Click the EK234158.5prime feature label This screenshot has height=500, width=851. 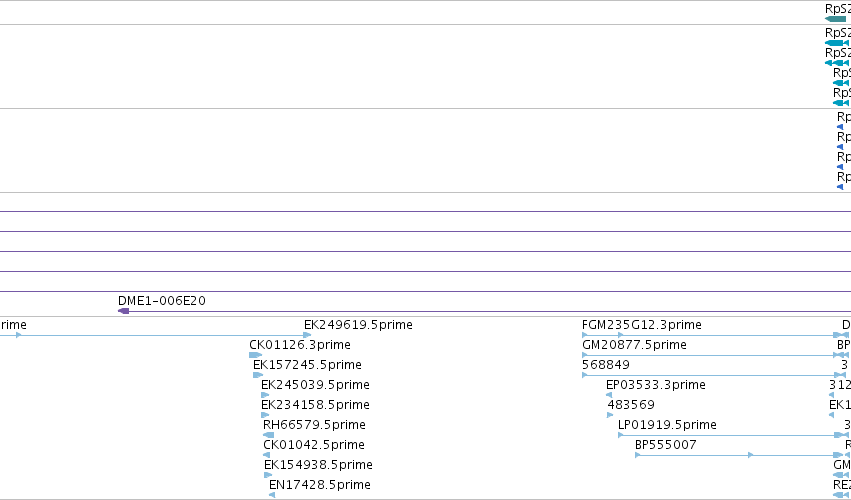tap(315, 404)
